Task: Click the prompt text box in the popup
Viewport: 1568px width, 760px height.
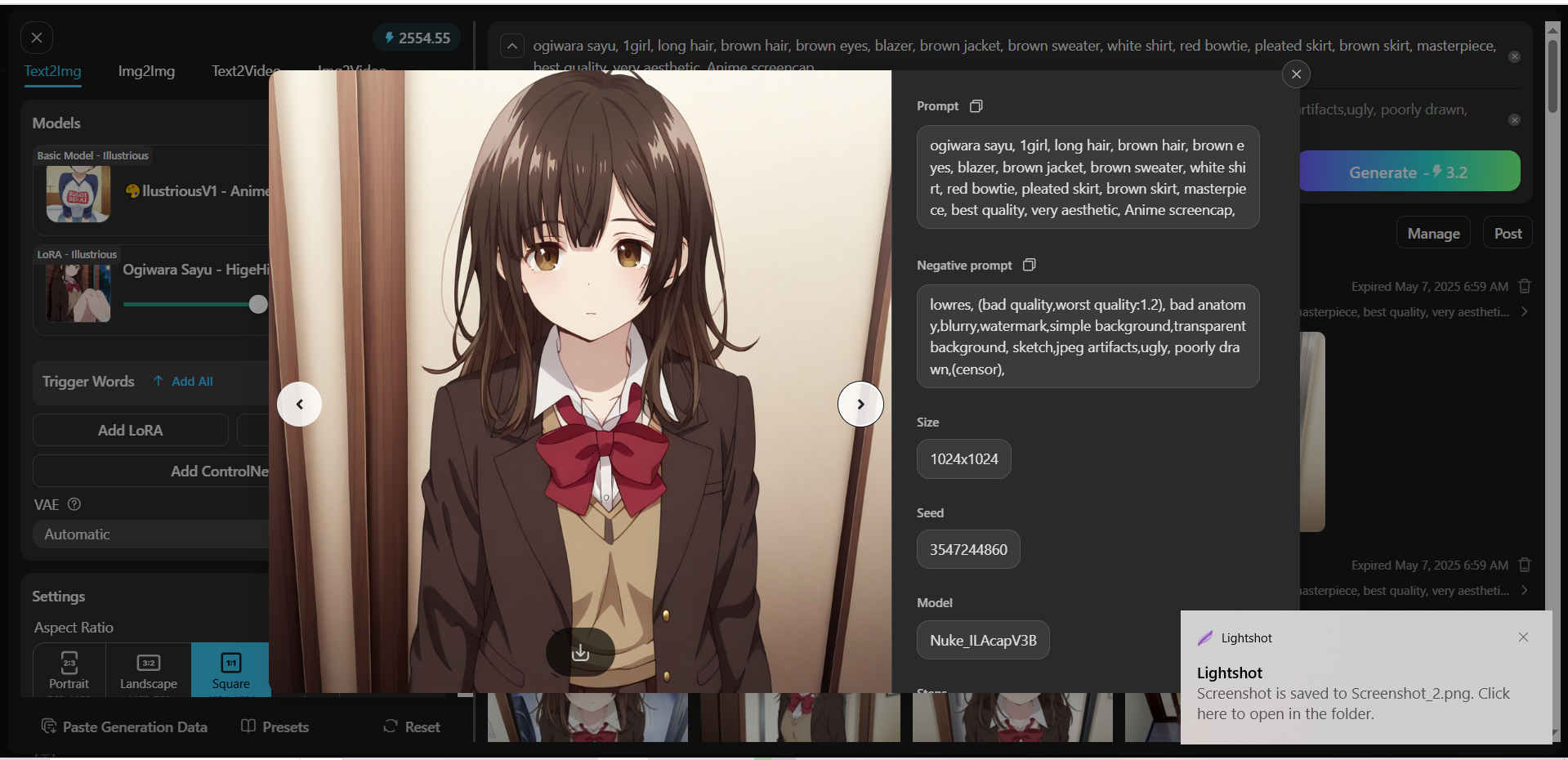Action: (x=1088, y=177)
